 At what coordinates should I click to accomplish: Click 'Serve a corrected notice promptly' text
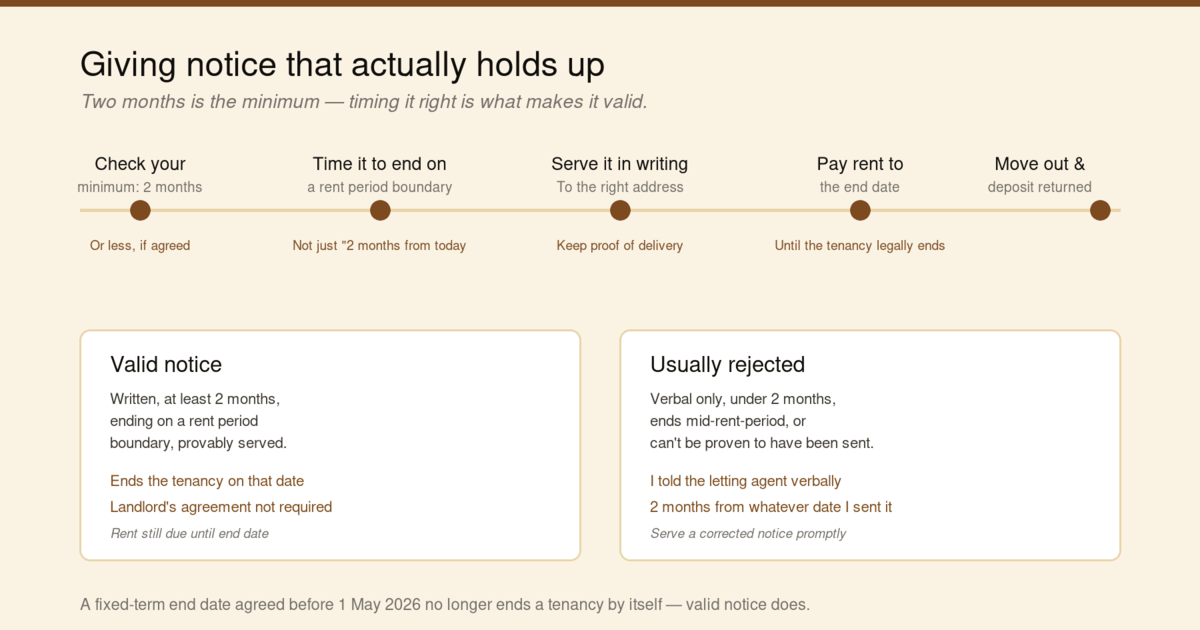pyautogui.click(x=748, y=534)
